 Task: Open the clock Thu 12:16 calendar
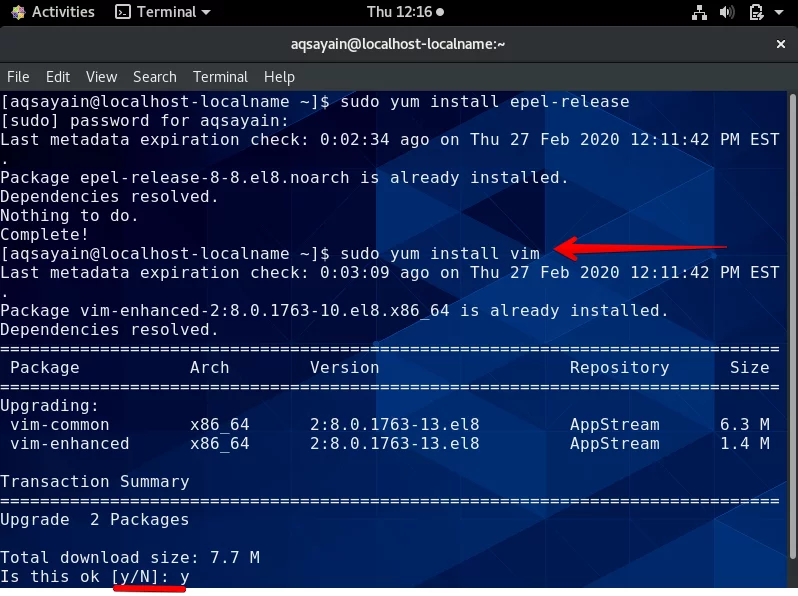point(405,12)
